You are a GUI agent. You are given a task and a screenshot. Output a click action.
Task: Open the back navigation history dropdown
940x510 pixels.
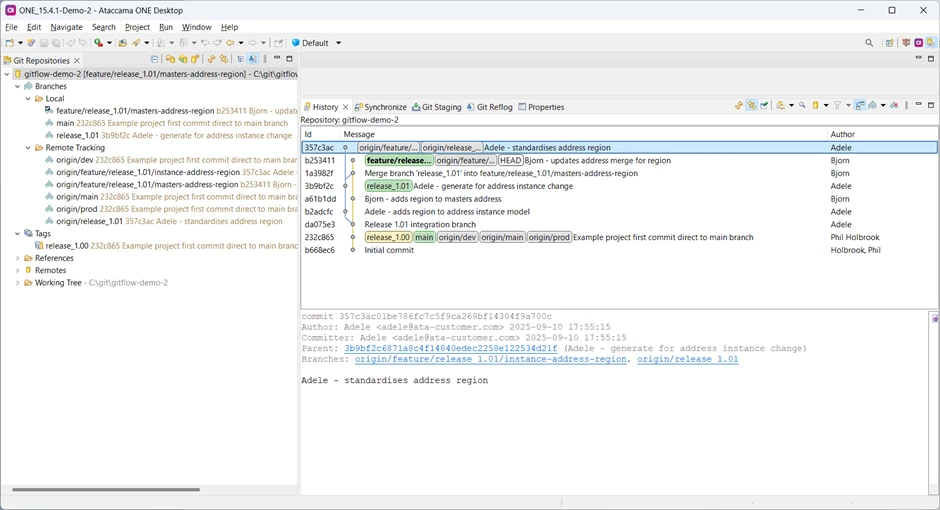tap(241, 43)
